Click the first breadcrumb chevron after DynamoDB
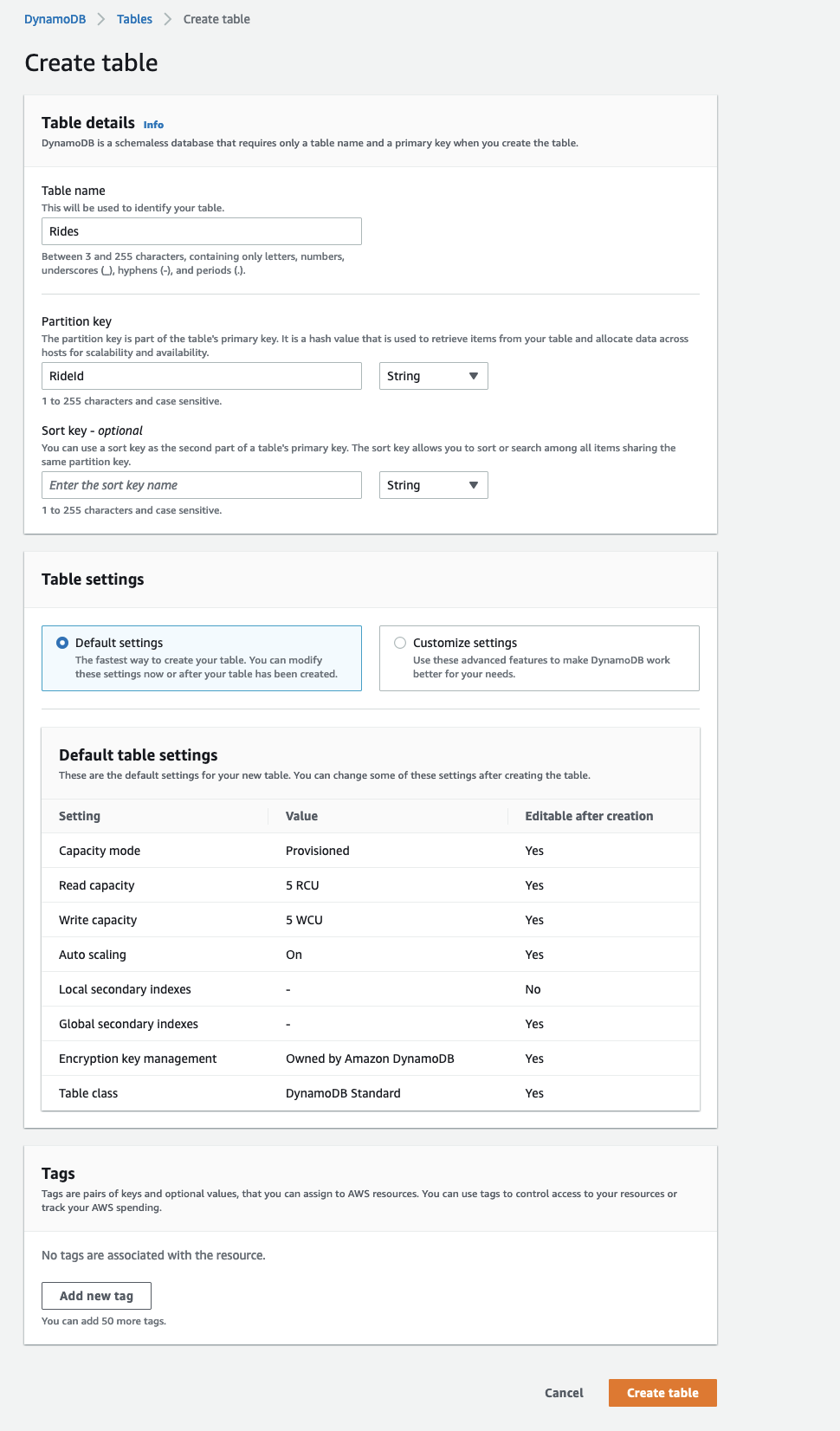The image size is (840, 1431). pos(101,19)
